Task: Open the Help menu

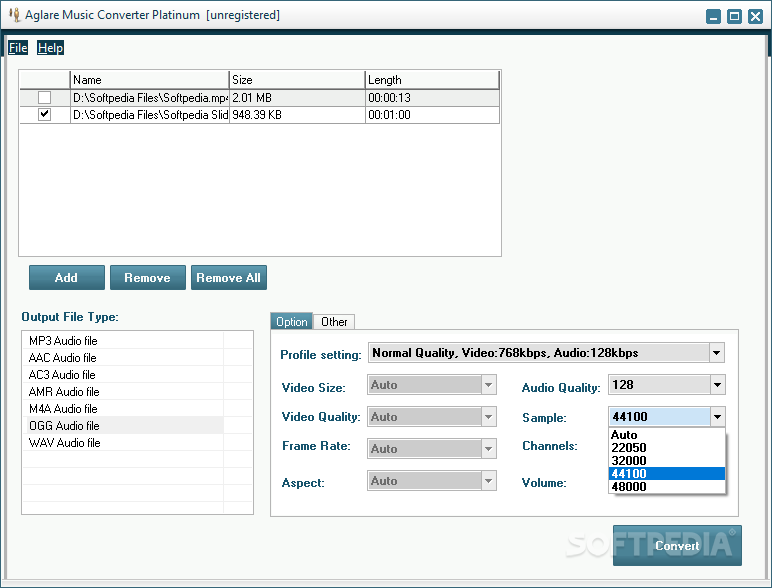Action: (50, 48)
